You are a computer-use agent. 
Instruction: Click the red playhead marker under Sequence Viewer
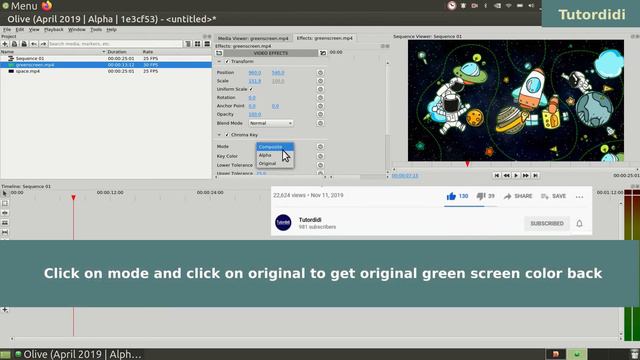pos(467,164)
